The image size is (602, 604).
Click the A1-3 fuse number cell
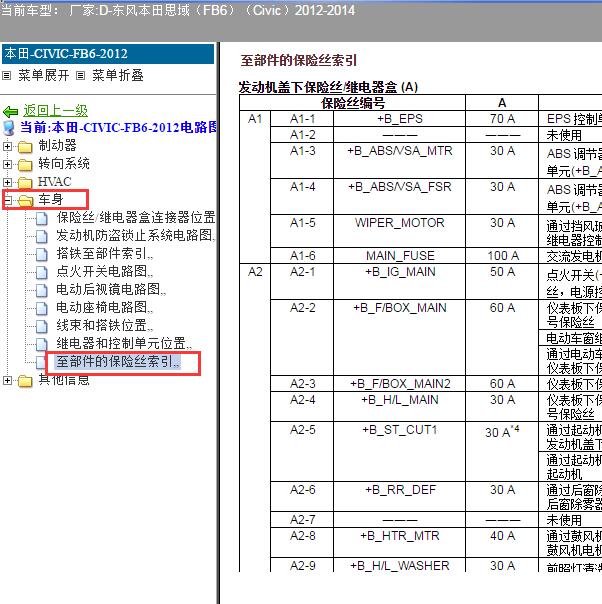[302, 160]
